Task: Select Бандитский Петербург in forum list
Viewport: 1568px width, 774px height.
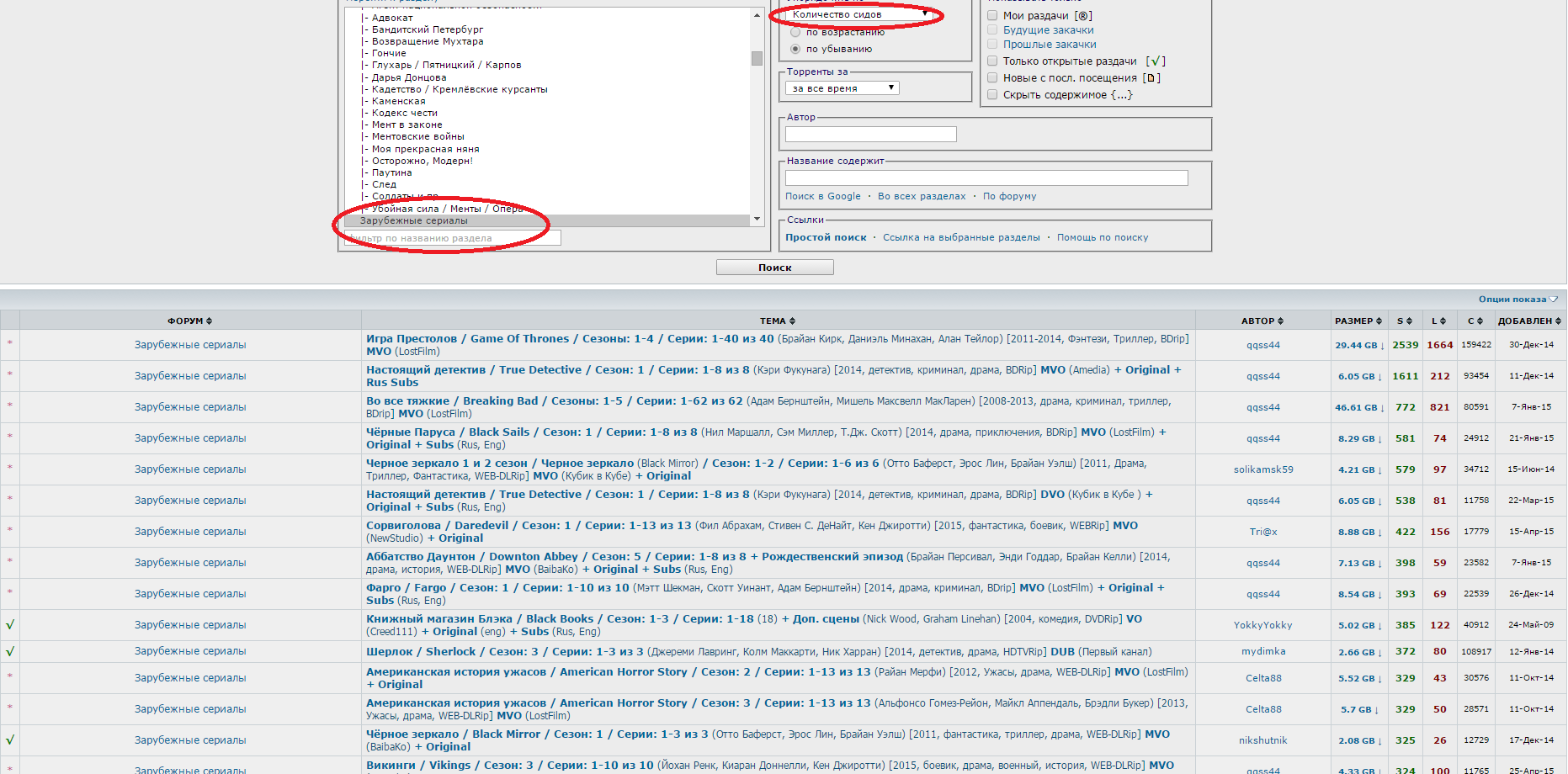Action: click(428, 29)
